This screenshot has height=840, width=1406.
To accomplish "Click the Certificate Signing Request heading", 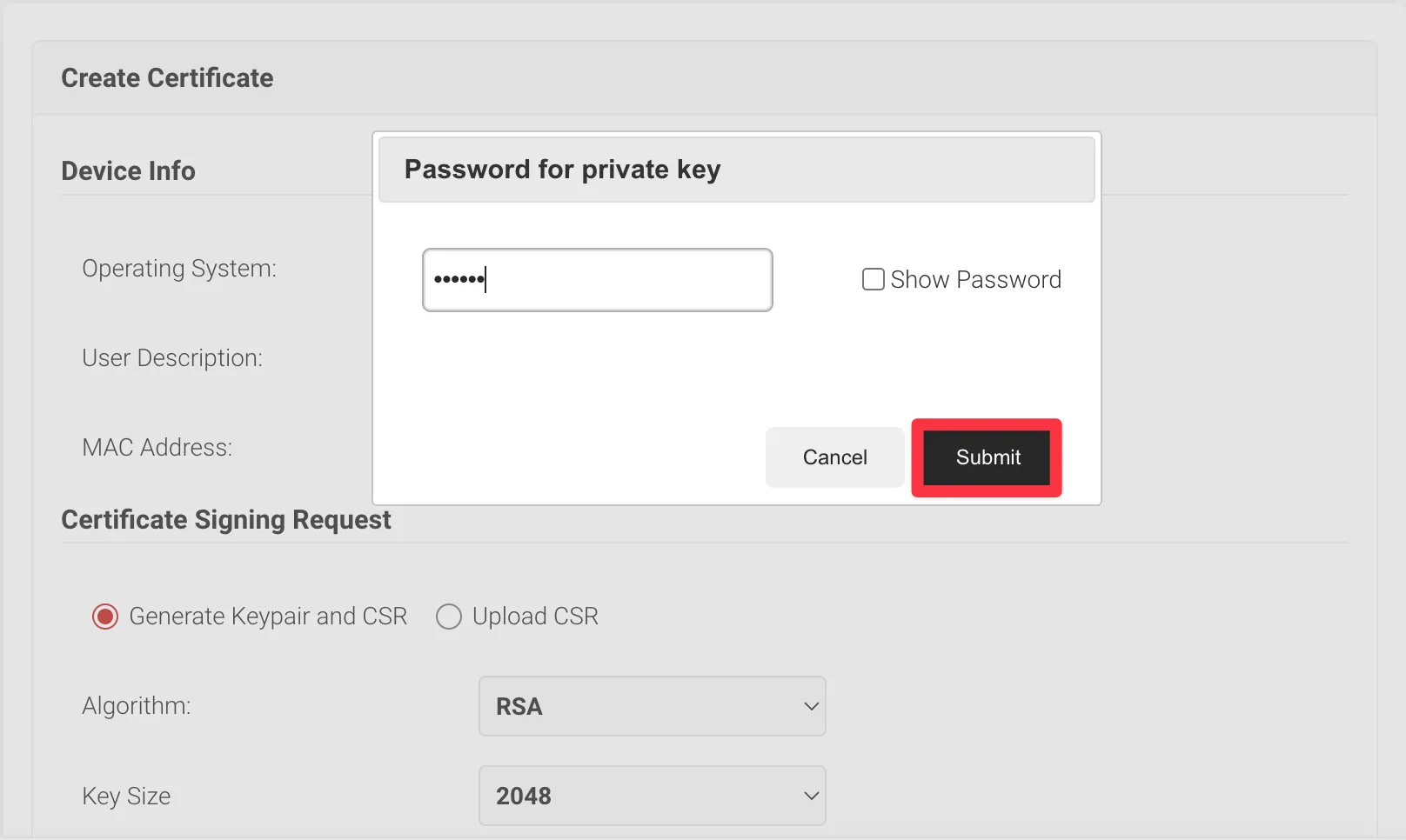I will (x=226, y=520).
